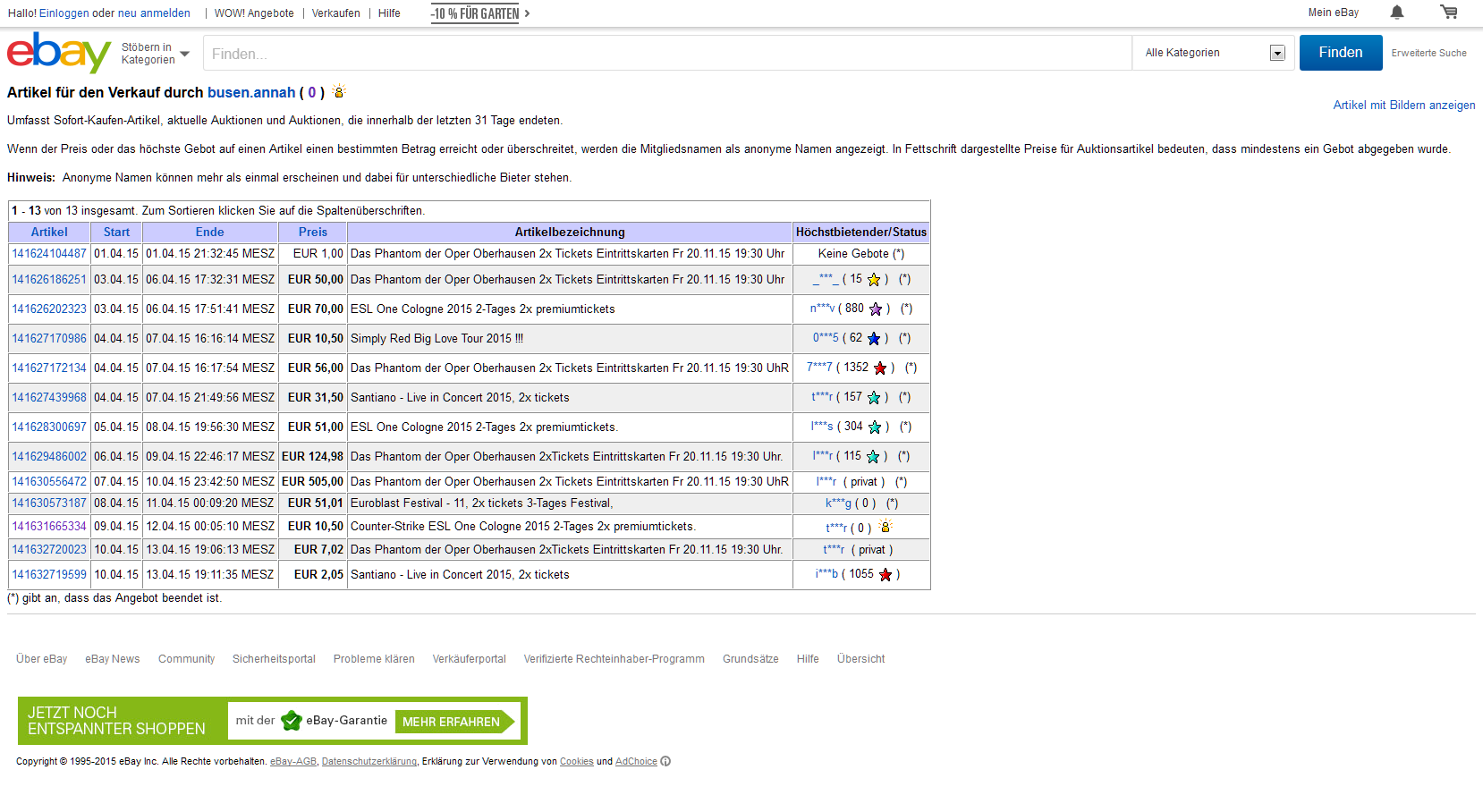Click red star next to 7***7 (1352)
1483x812 pixels.
(x=880, y=368)
